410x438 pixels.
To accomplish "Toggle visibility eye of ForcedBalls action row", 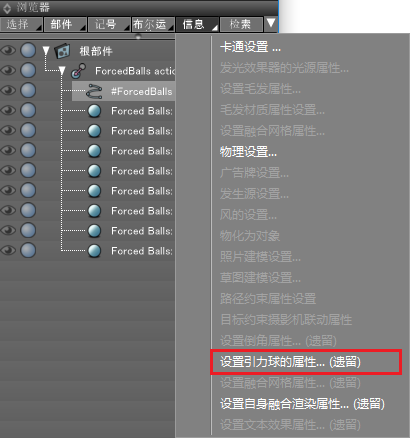I will pos(8,71).
